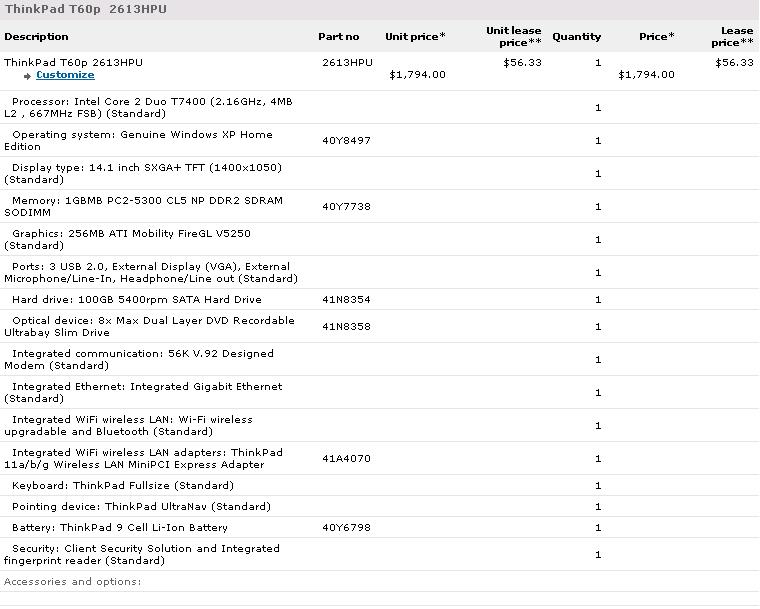Click the Quantity column header

pos(577,36)
